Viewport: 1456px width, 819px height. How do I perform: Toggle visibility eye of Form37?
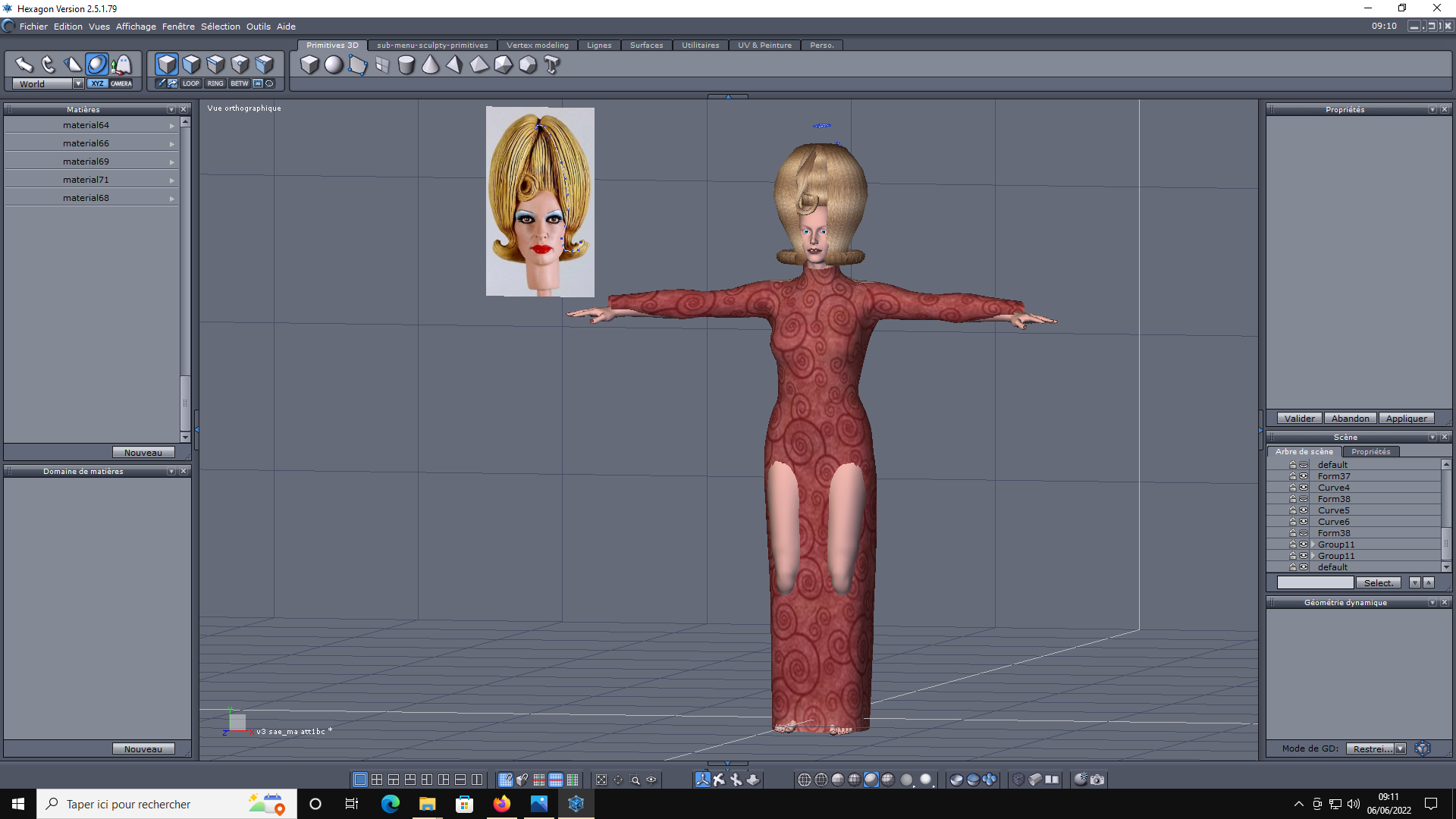(1304, 476)
